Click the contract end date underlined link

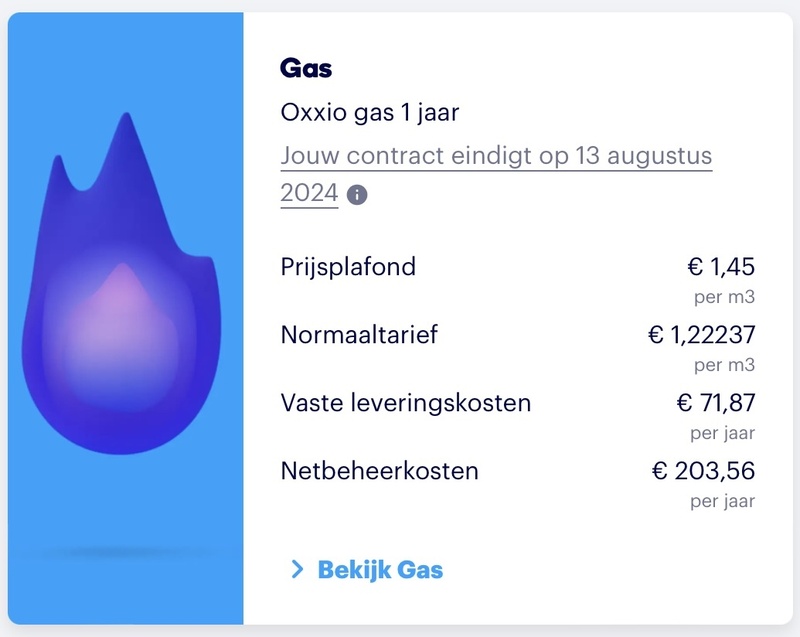coord(496,158)
